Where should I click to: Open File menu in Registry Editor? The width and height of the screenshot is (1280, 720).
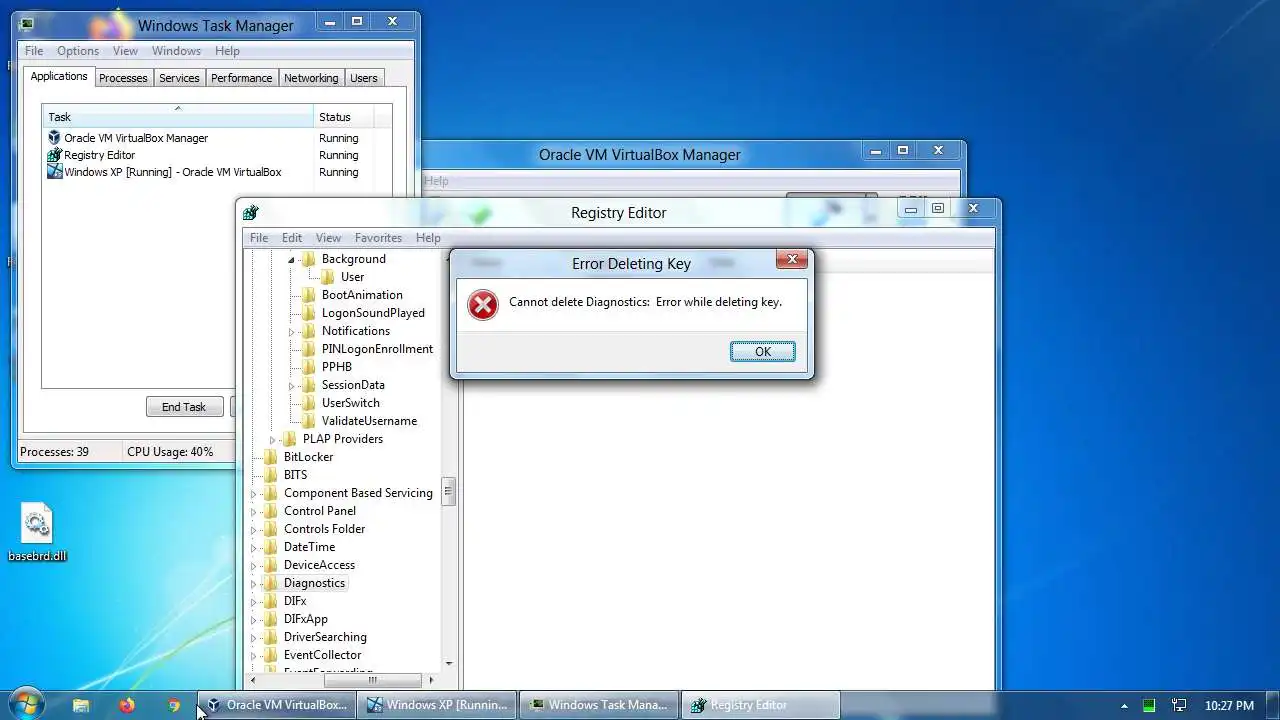tap(259, 238)
